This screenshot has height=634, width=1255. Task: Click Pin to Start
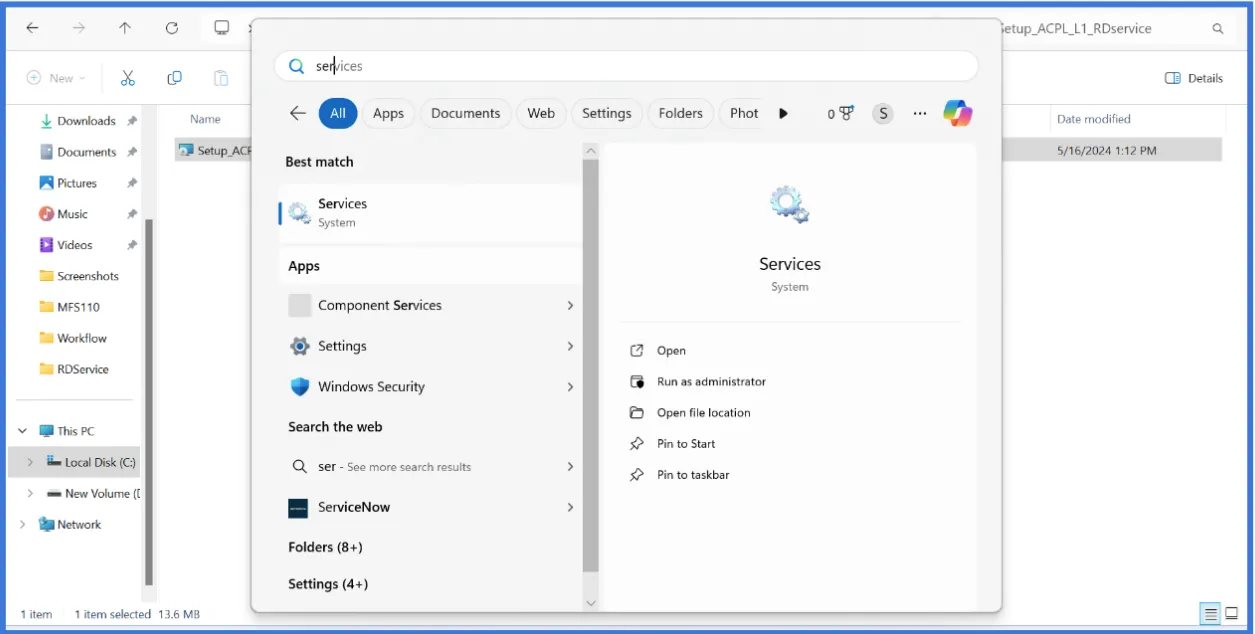[686, 444]
